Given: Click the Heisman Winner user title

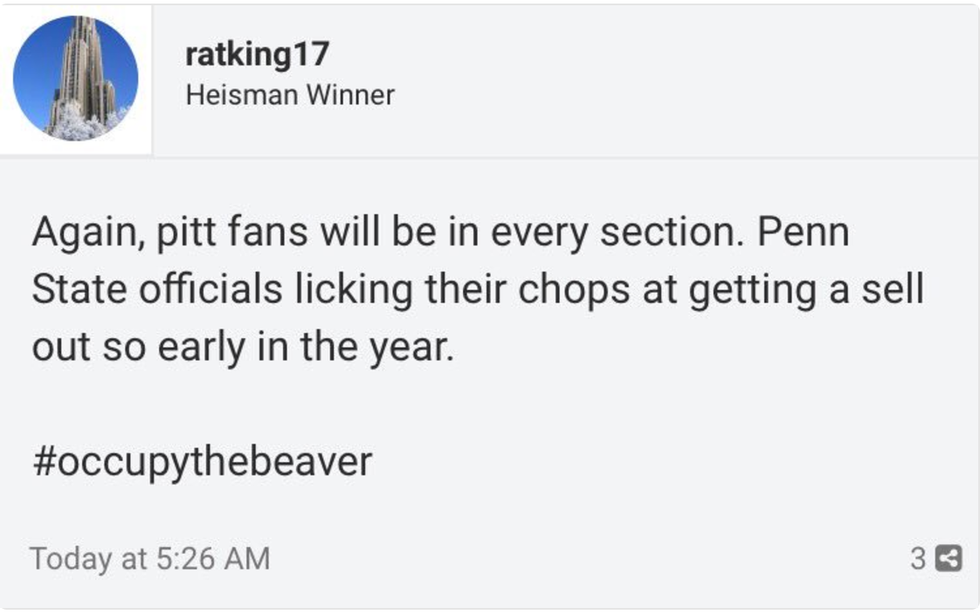Looking at the screenshot, I should (290, 95).
